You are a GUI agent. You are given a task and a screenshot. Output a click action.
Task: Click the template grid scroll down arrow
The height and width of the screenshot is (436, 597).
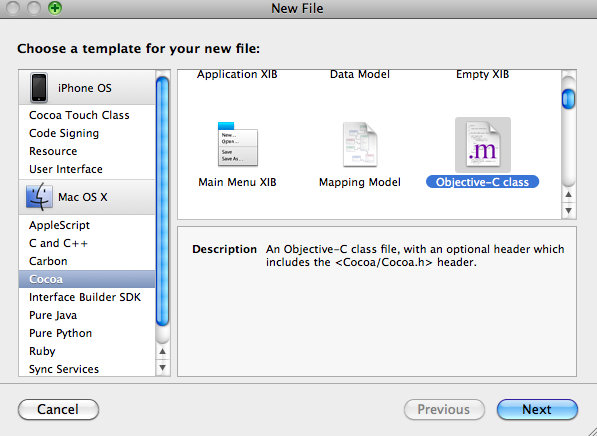tap(568, 210)
